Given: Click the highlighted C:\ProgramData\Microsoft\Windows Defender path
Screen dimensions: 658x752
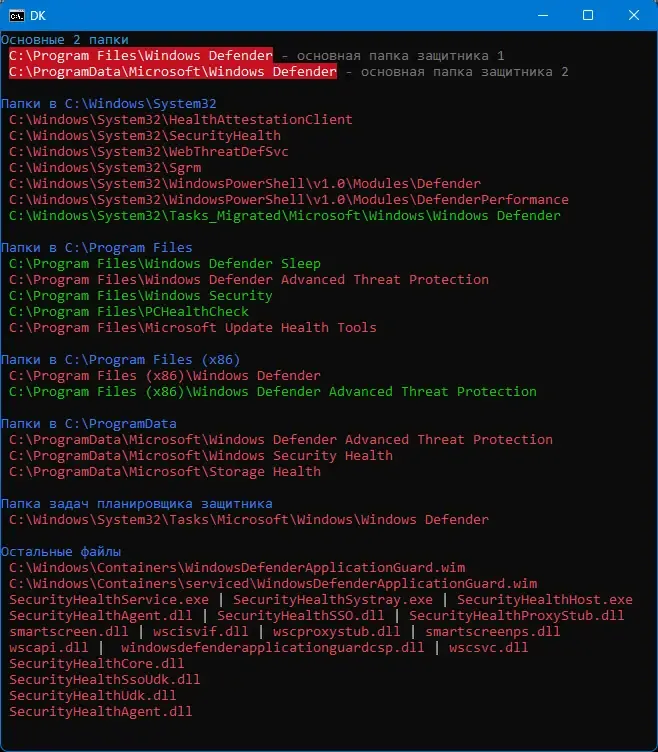Looking at the screenshot, I should [173, 72].
